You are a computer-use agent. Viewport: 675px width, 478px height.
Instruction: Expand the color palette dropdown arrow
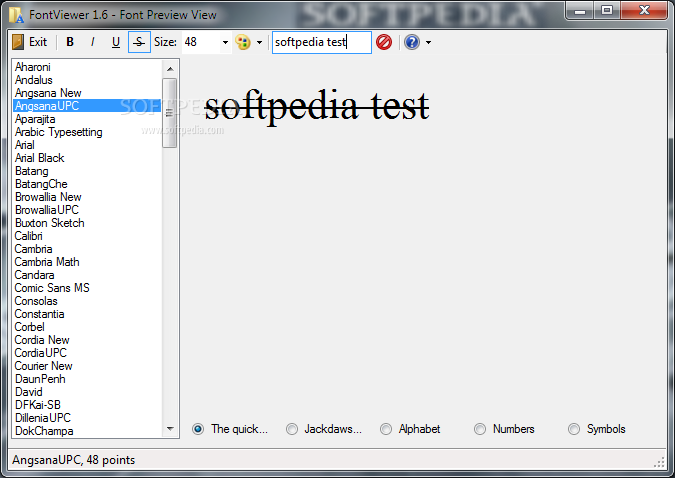click(260, 42)
